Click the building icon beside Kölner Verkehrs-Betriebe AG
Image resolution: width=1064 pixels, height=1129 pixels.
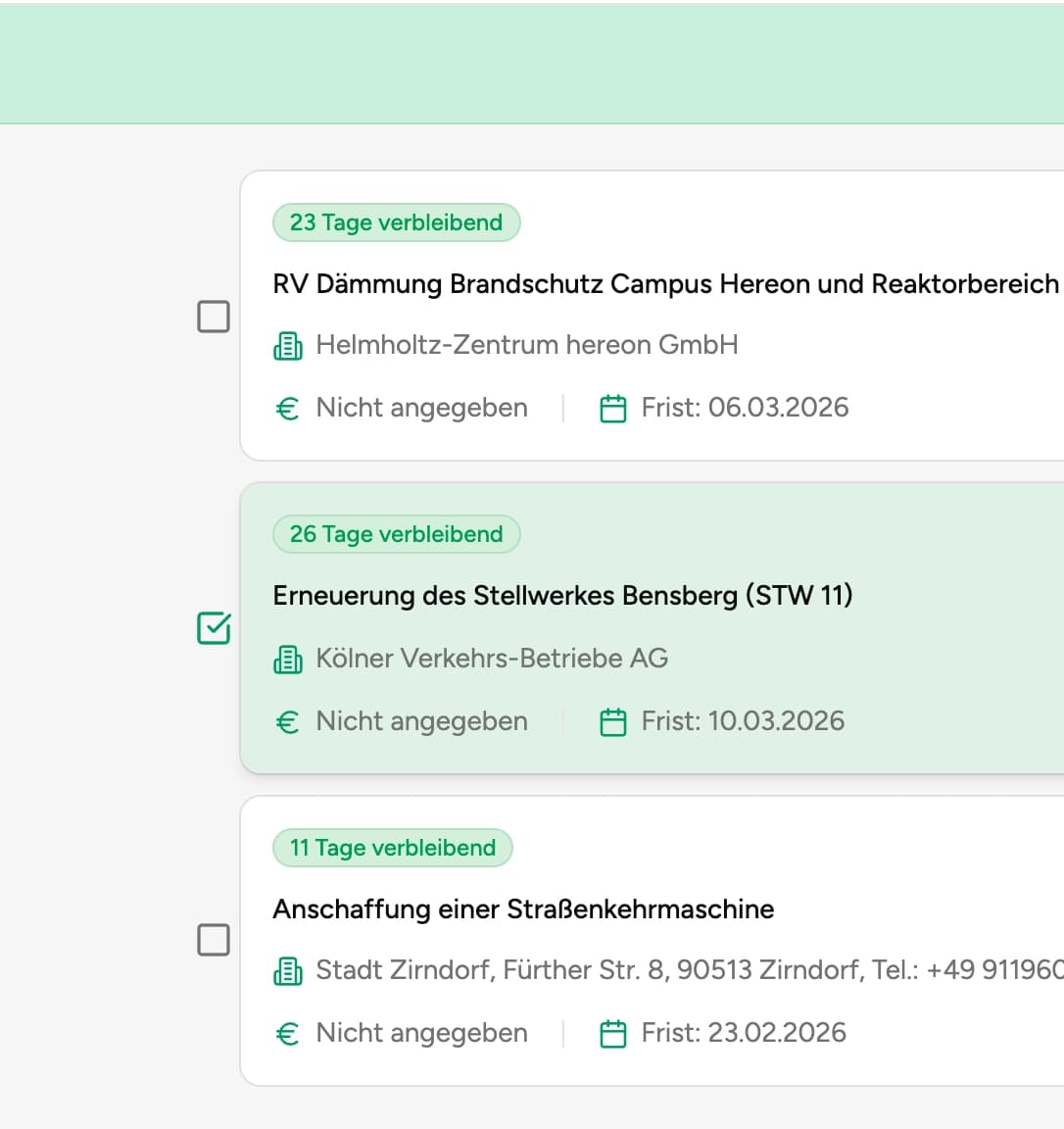click(288, 659)
